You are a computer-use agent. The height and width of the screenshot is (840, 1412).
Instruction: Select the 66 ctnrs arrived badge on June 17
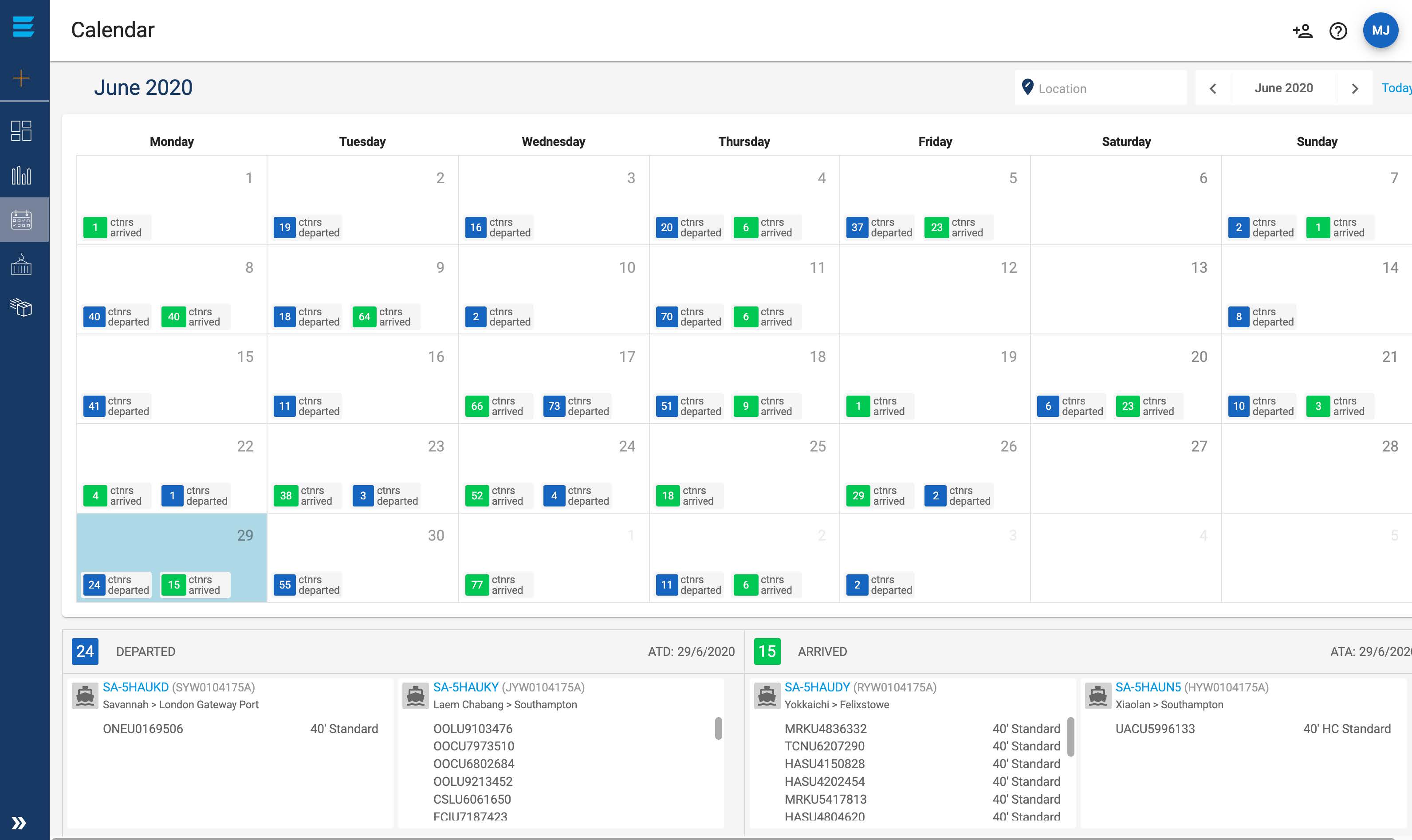pyautogui.click(x=498, y=406)
